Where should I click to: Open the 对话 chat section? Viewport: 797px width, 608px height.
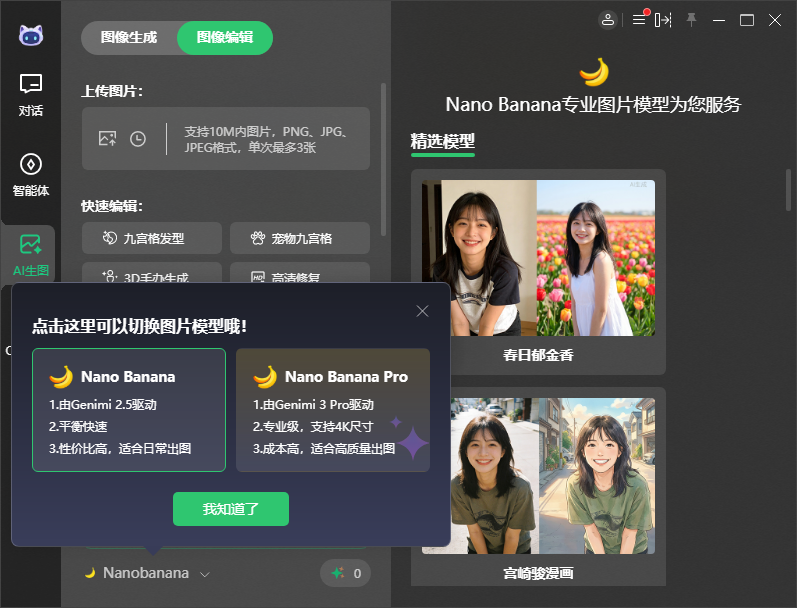[x=30, y=95]
